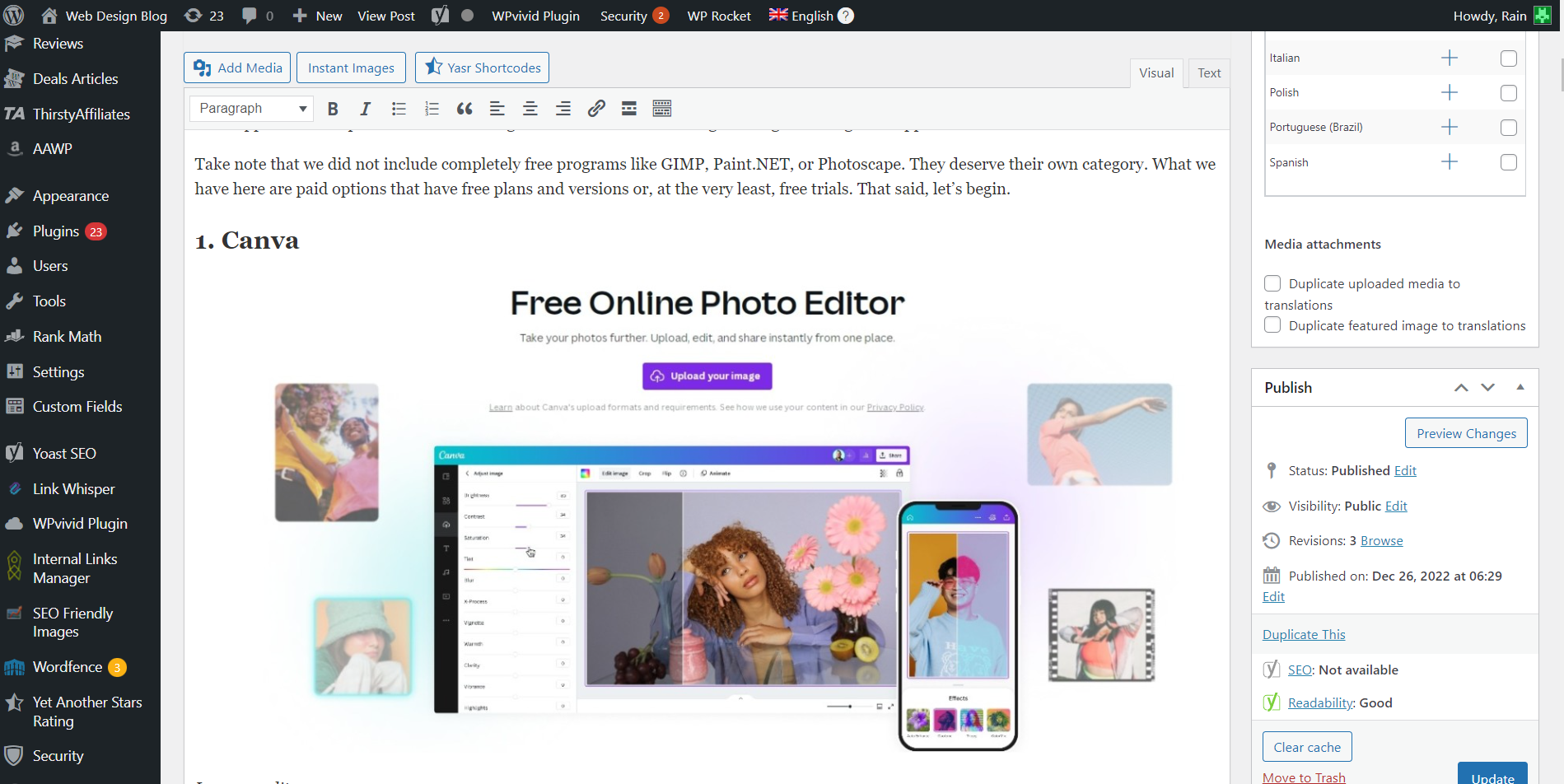The width and height of the screenshot is (1564, 784).
Task: Check the Polish language checkbox
Action: click(x=1509, y=93)
